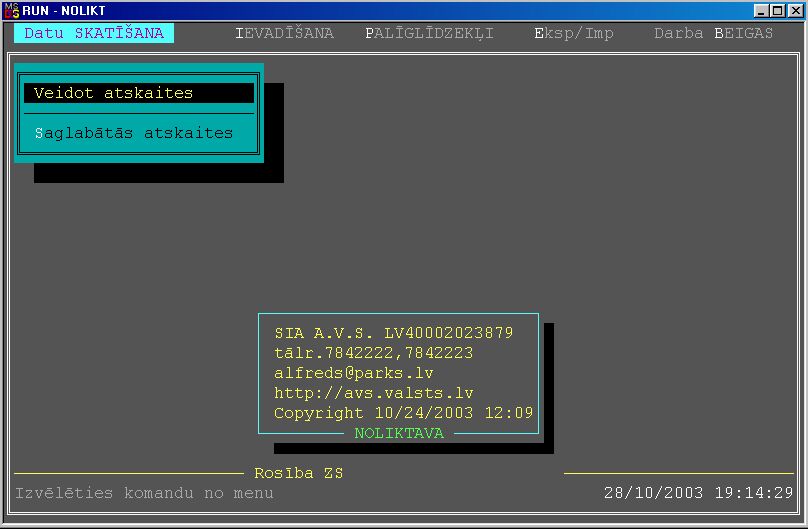Open the Eksp/Imp menu
Screen dimensions: 808x530
point(574,33)
